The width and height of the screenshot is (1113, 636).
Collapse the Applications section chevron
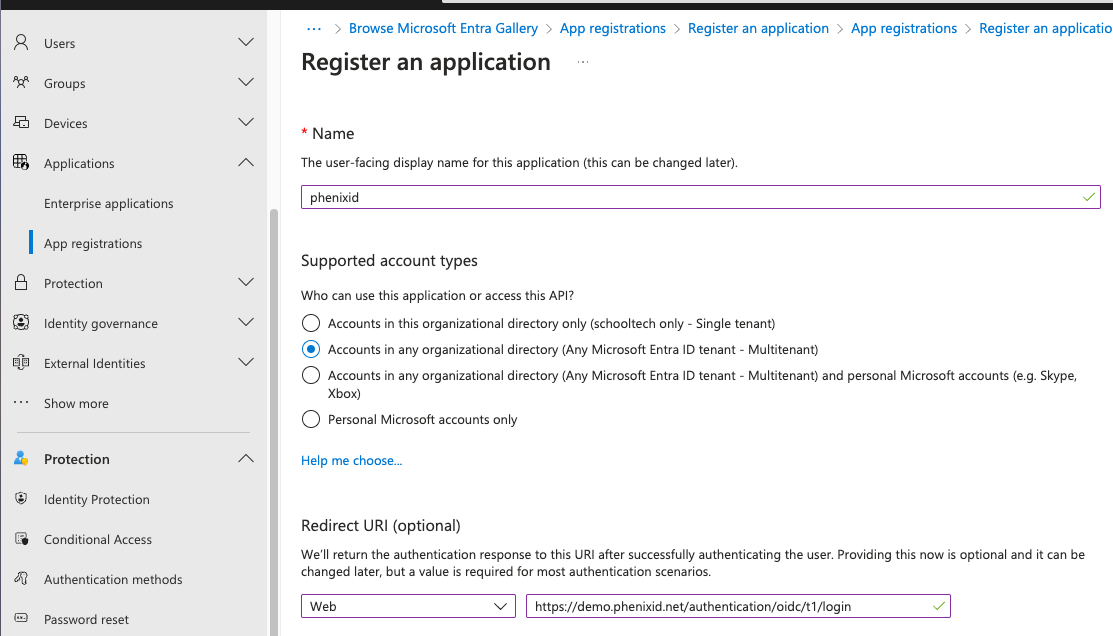click(x=246, y=163)
